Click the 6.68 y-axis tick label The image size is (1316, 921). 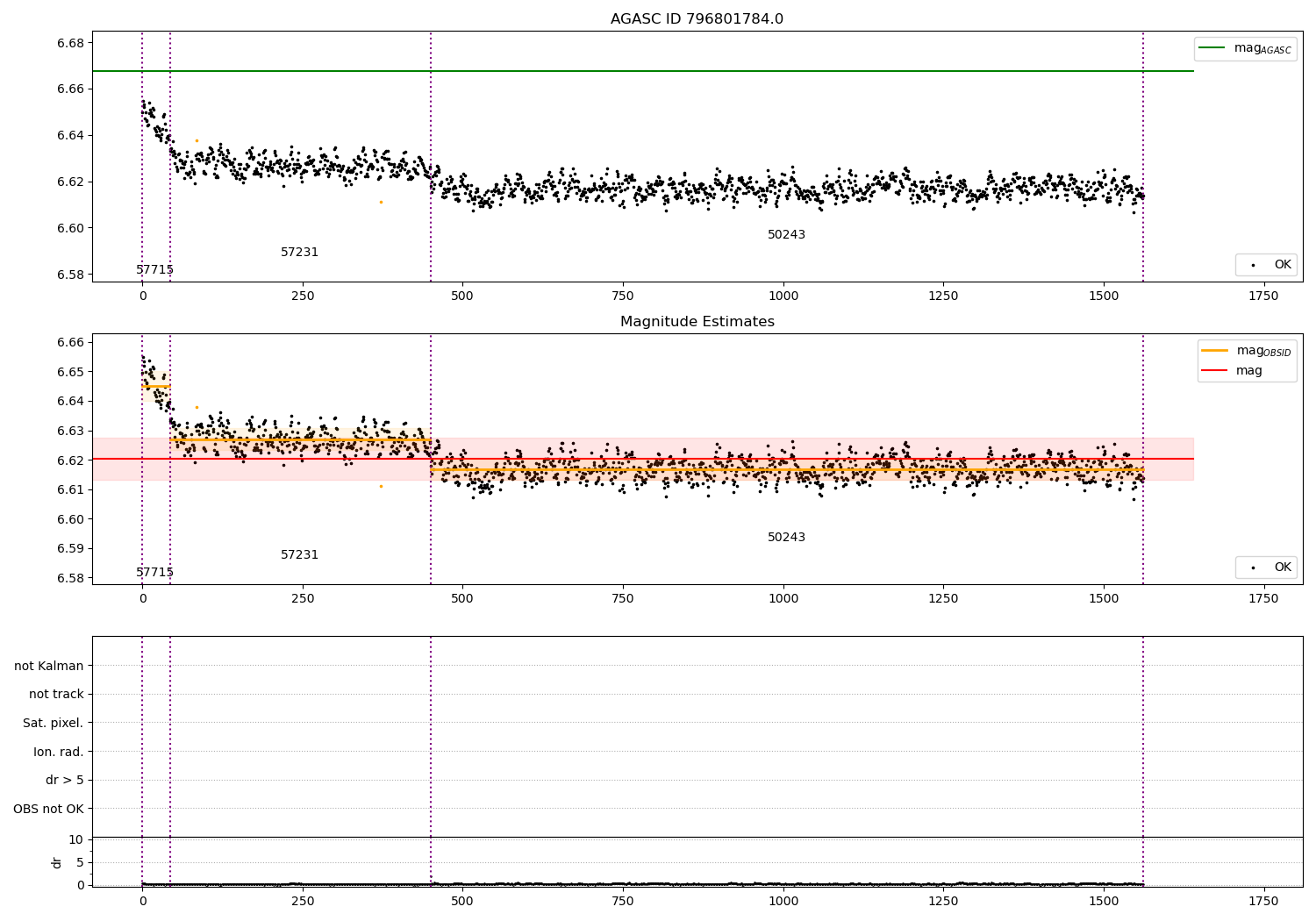(70, 43)
